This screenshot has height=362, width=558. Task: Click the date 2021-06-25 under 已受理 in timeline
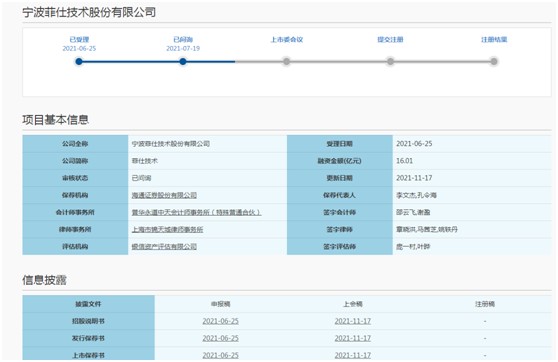point(79,48)
